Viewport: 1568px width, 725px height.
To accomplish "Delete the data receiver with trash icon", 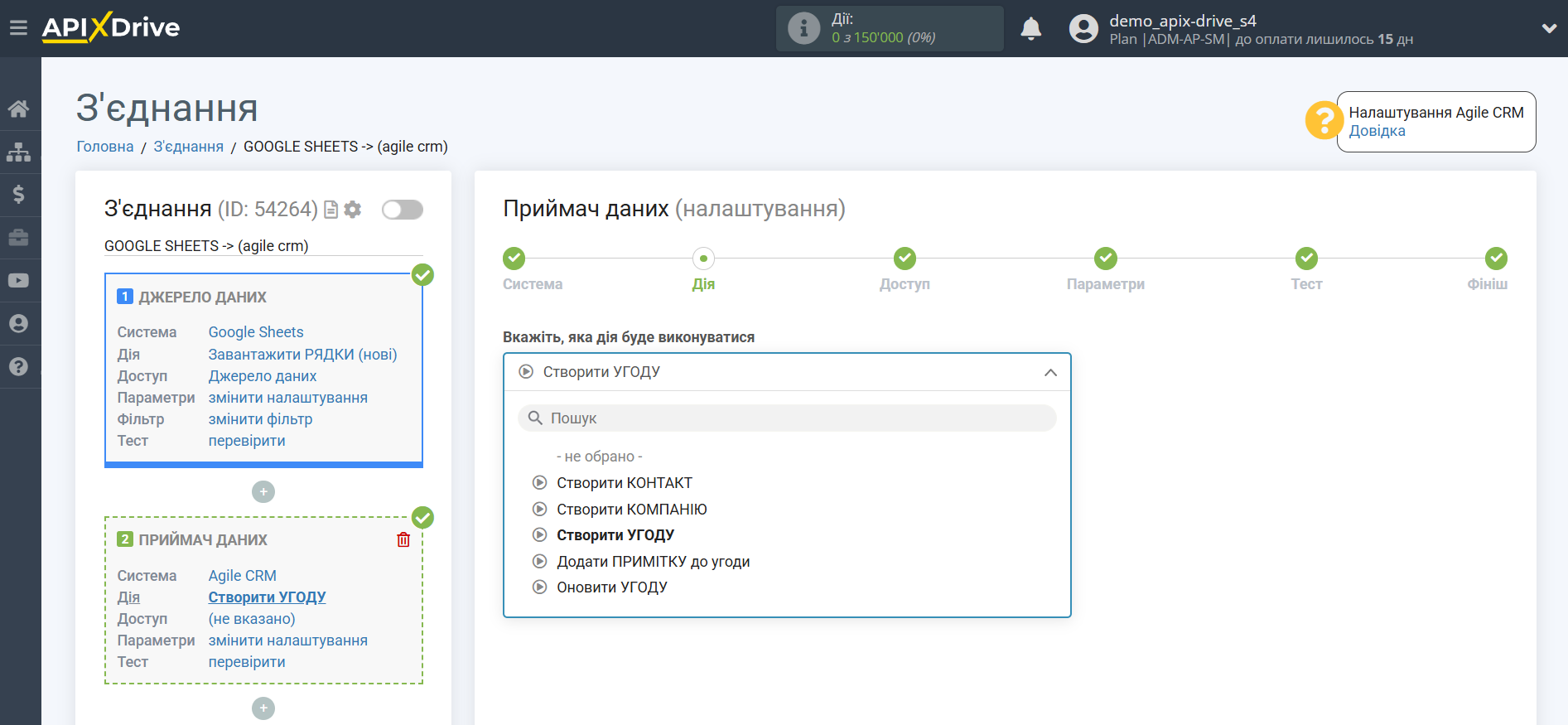I will [403, 540].
